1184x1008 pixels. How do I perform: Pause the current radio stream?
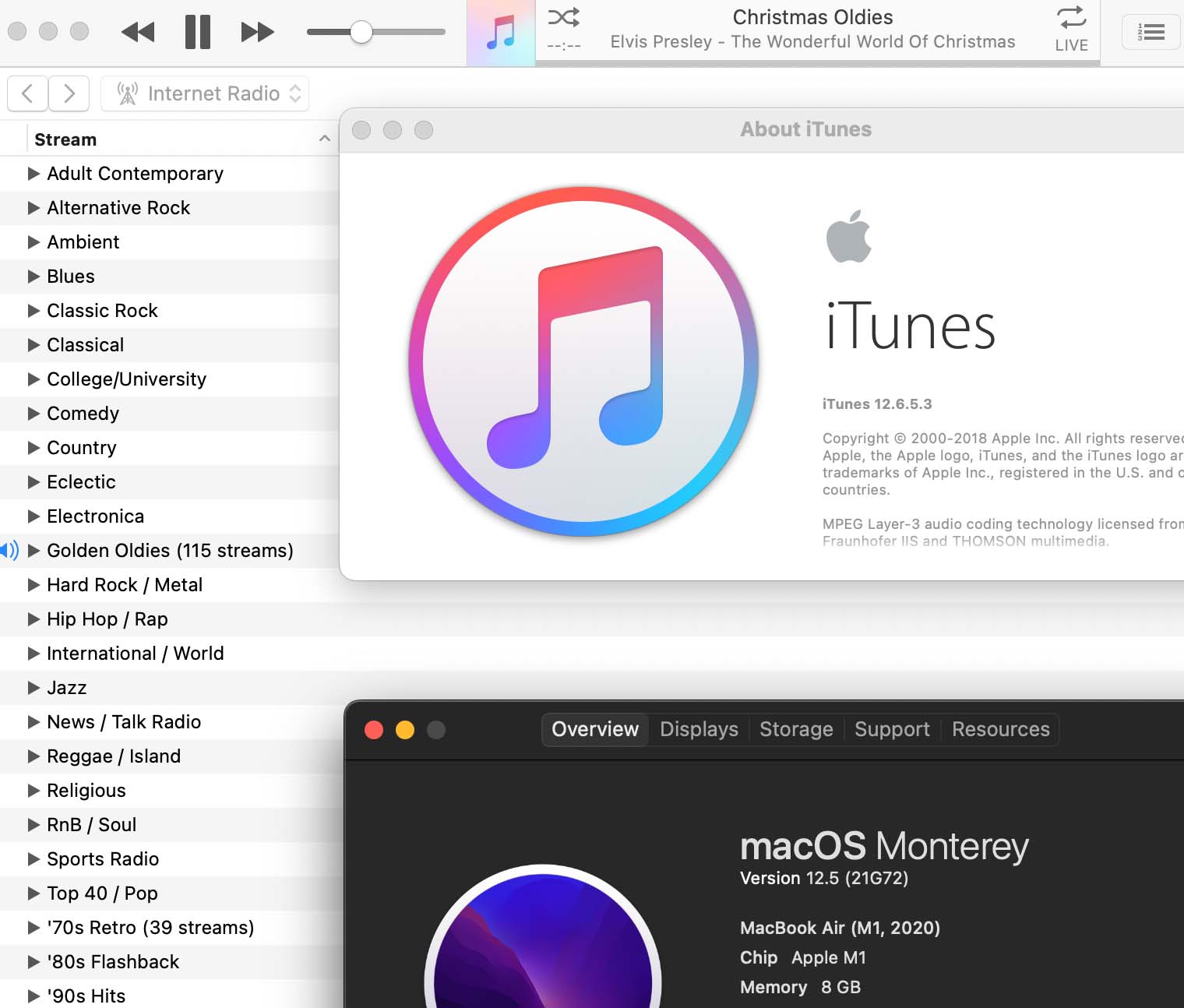[198, 32]
